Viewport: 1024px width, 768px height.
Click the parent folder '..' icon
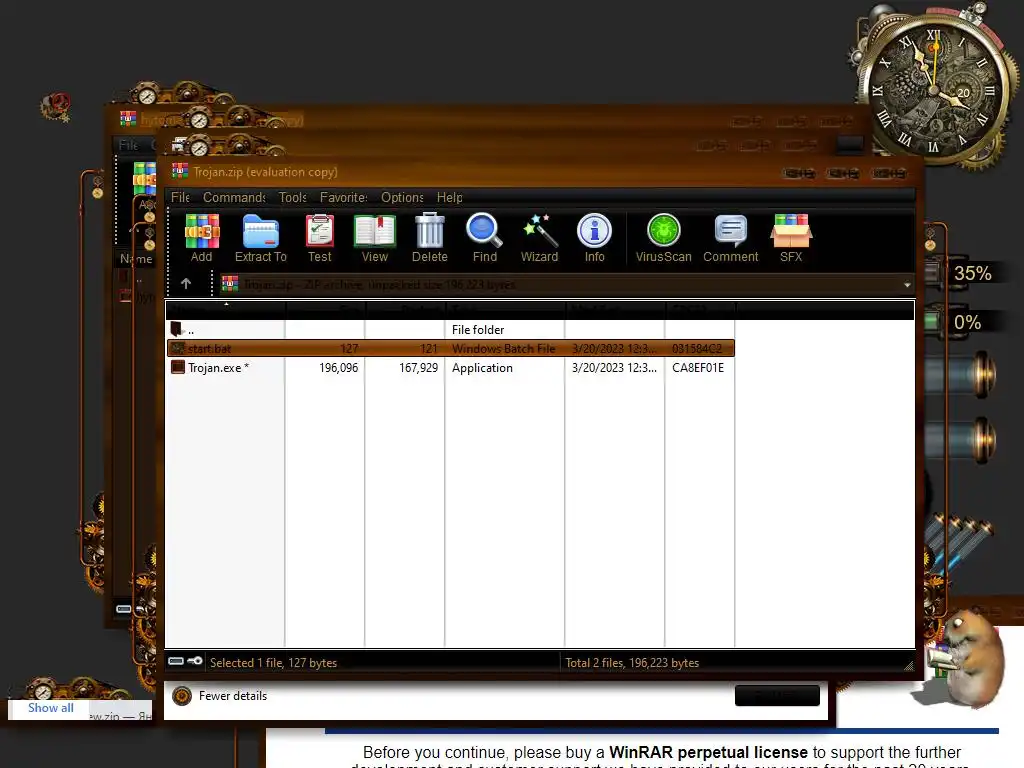click(176, 329)
